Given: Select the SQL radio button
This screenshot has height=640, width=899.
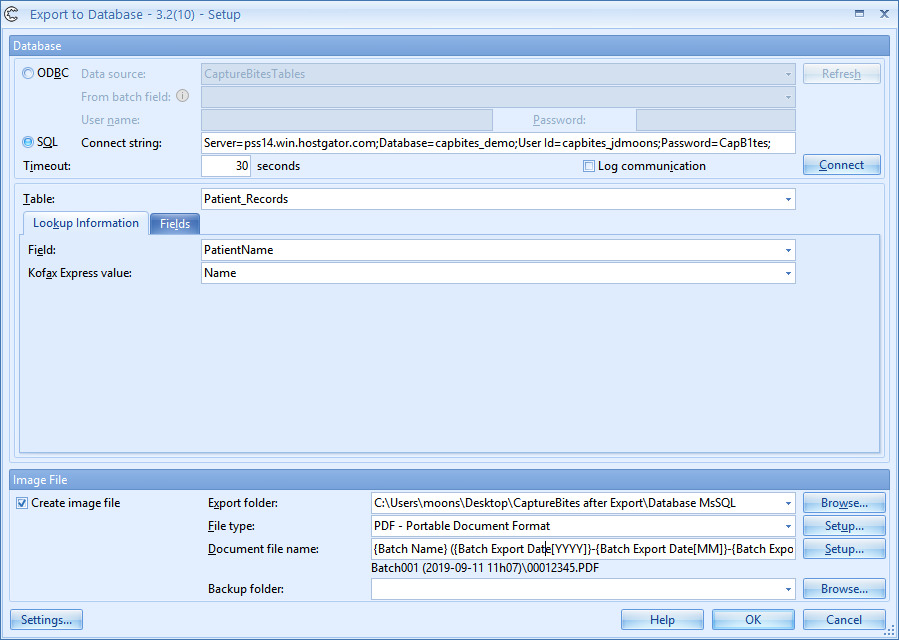Looking at the screenshot, I should click(x=28, y=142).
